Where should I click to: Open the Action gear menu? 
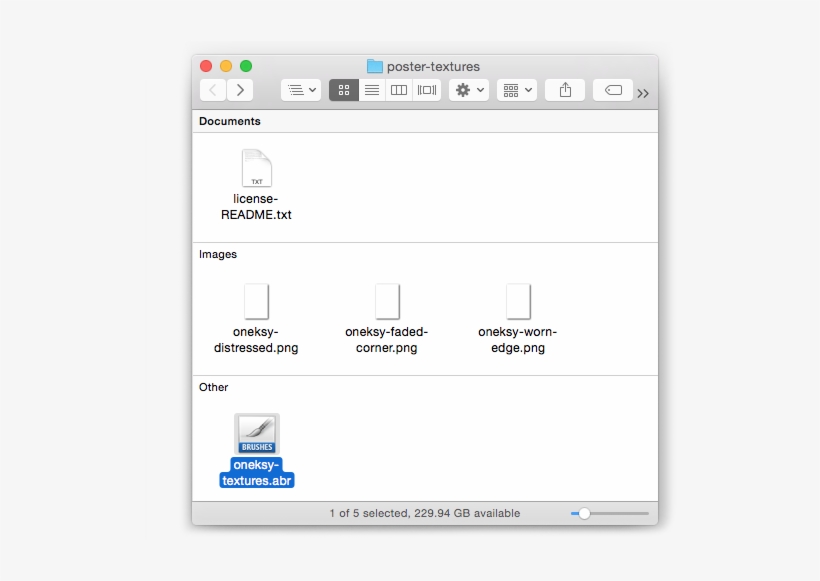pos(469,90)
